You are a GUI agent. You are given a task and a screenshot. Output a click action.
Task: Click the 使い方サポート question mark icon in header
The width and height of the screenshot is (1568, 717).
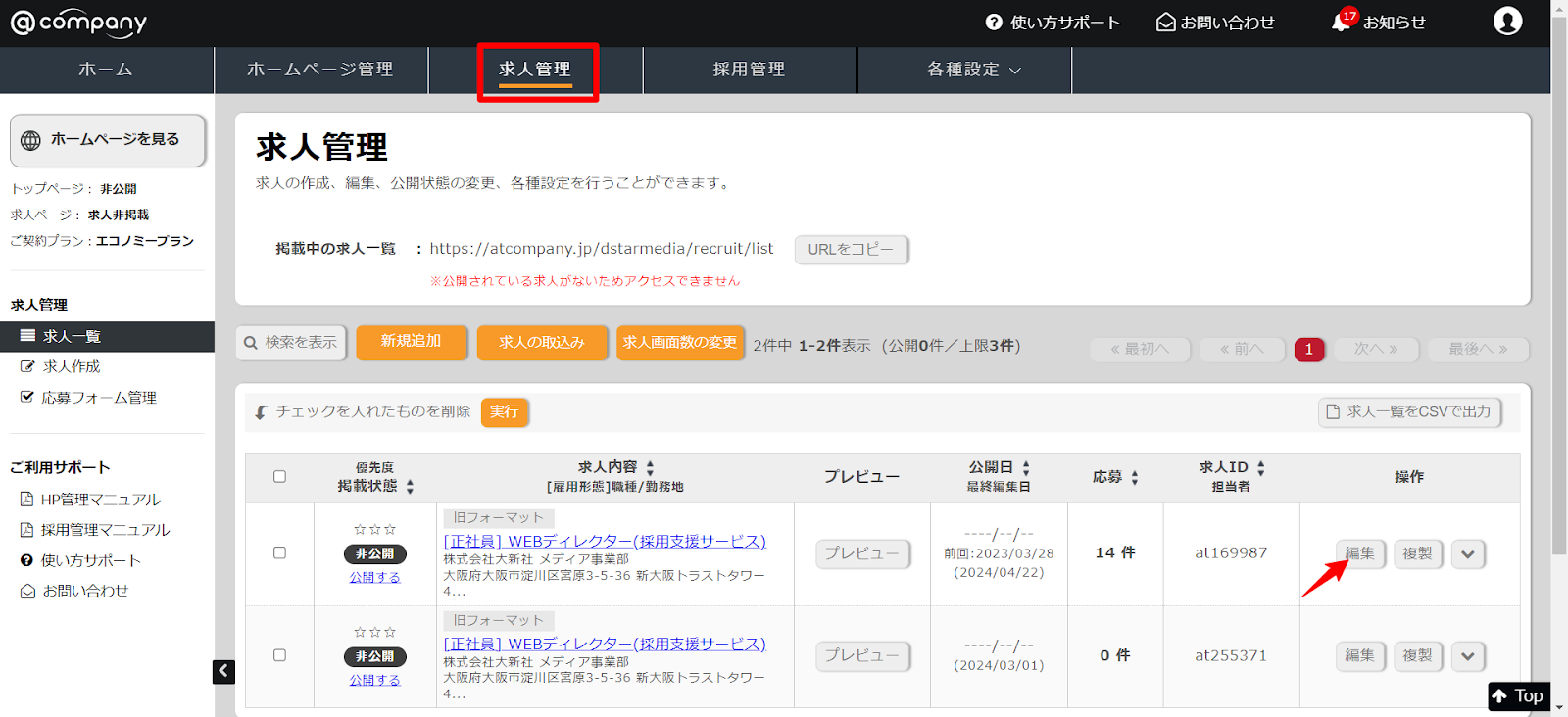click(x=994, y=22)
